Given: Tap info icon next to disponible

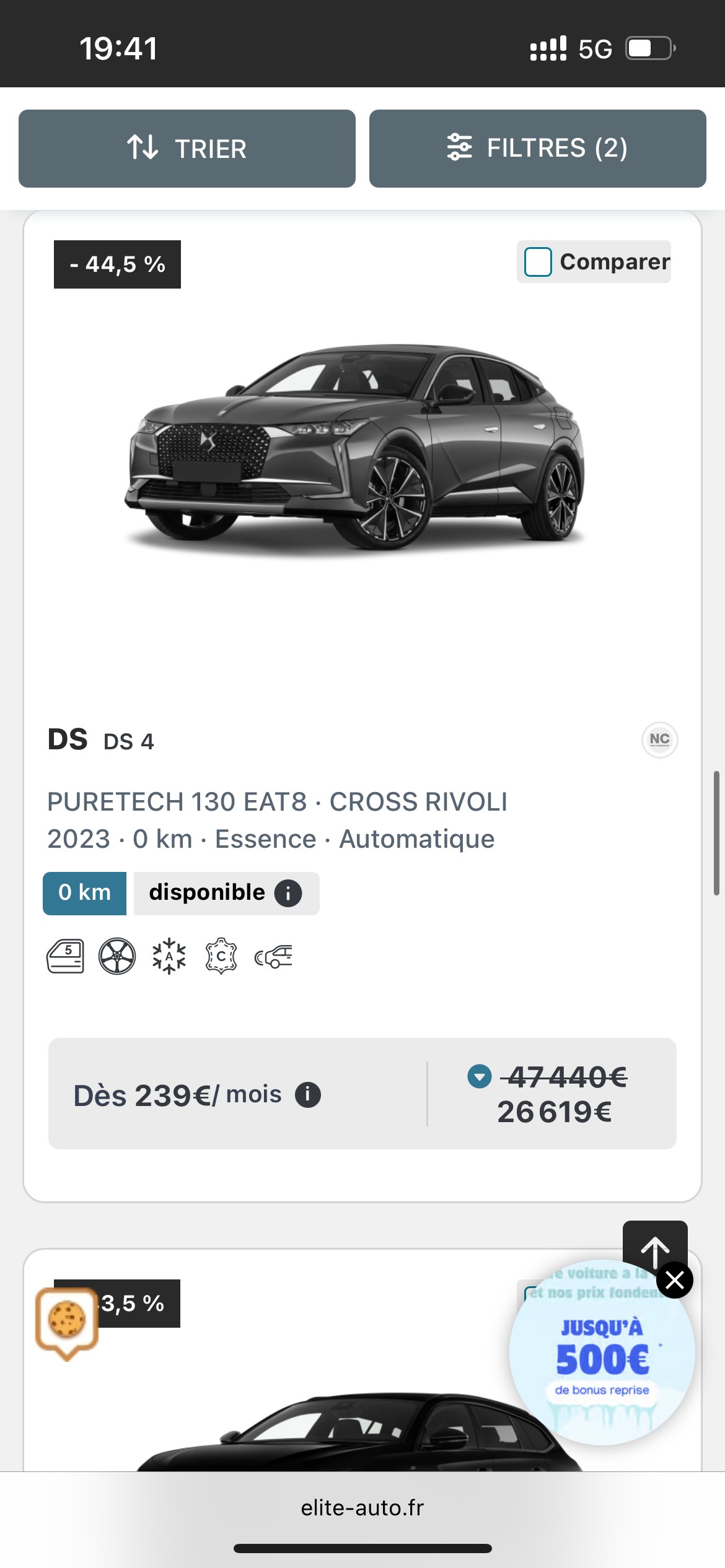Looking at the screenshot, I should (288, 893).
